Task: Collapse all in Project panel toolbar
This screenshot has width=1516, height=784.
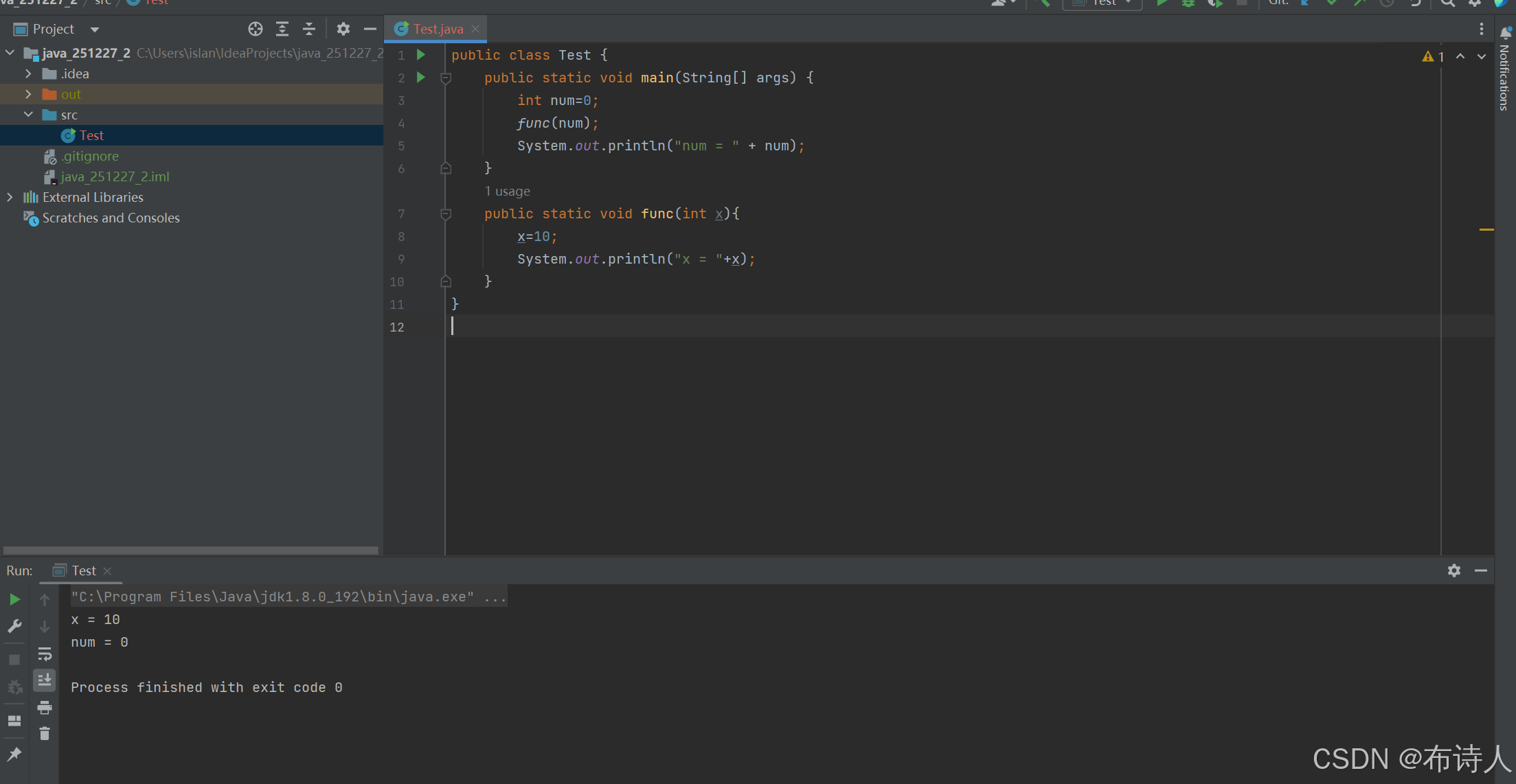Action: [309, 29]
